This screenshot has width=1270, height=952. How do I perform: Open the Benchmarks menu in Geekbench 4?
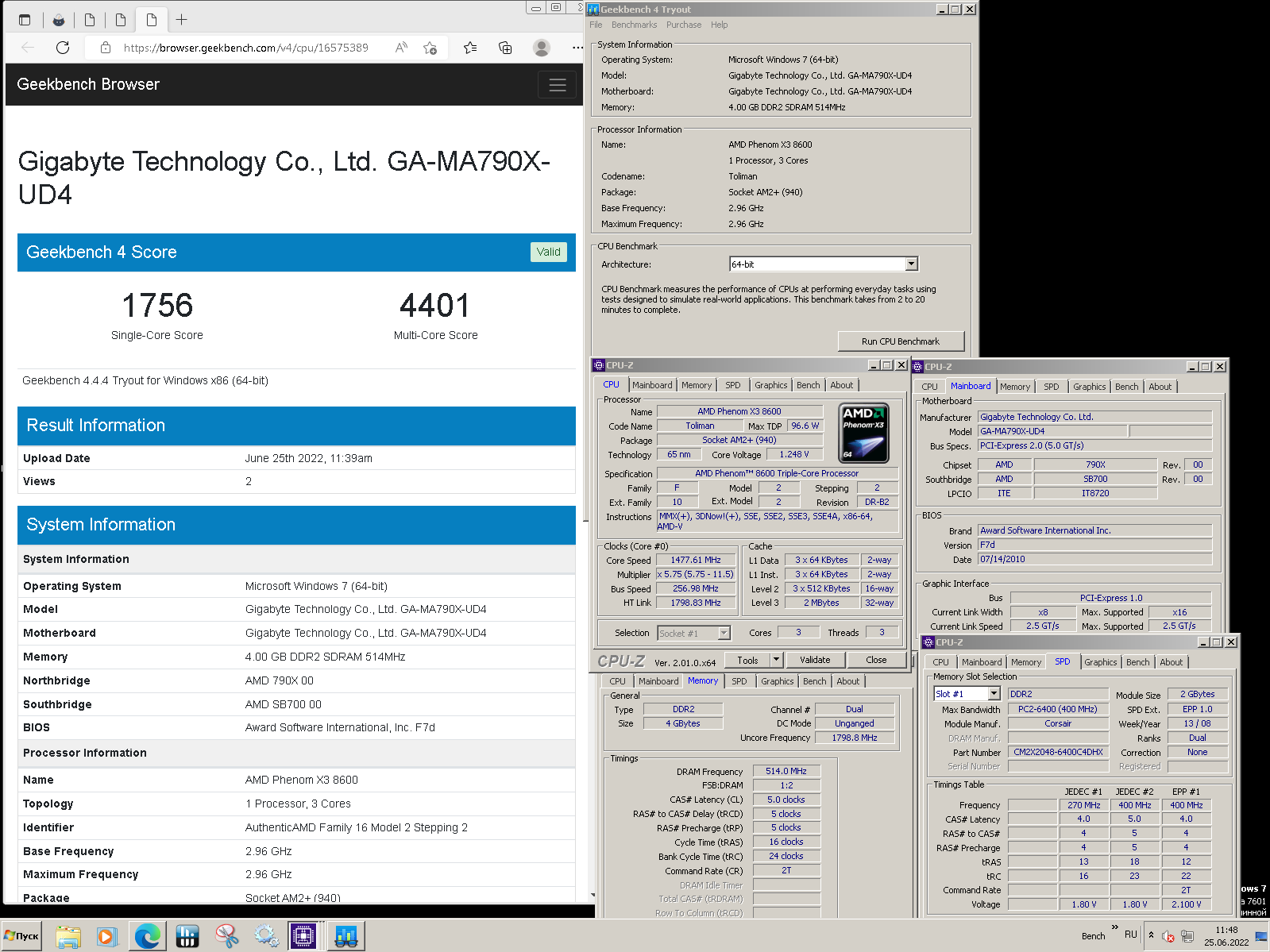click(x=634, y=25)
